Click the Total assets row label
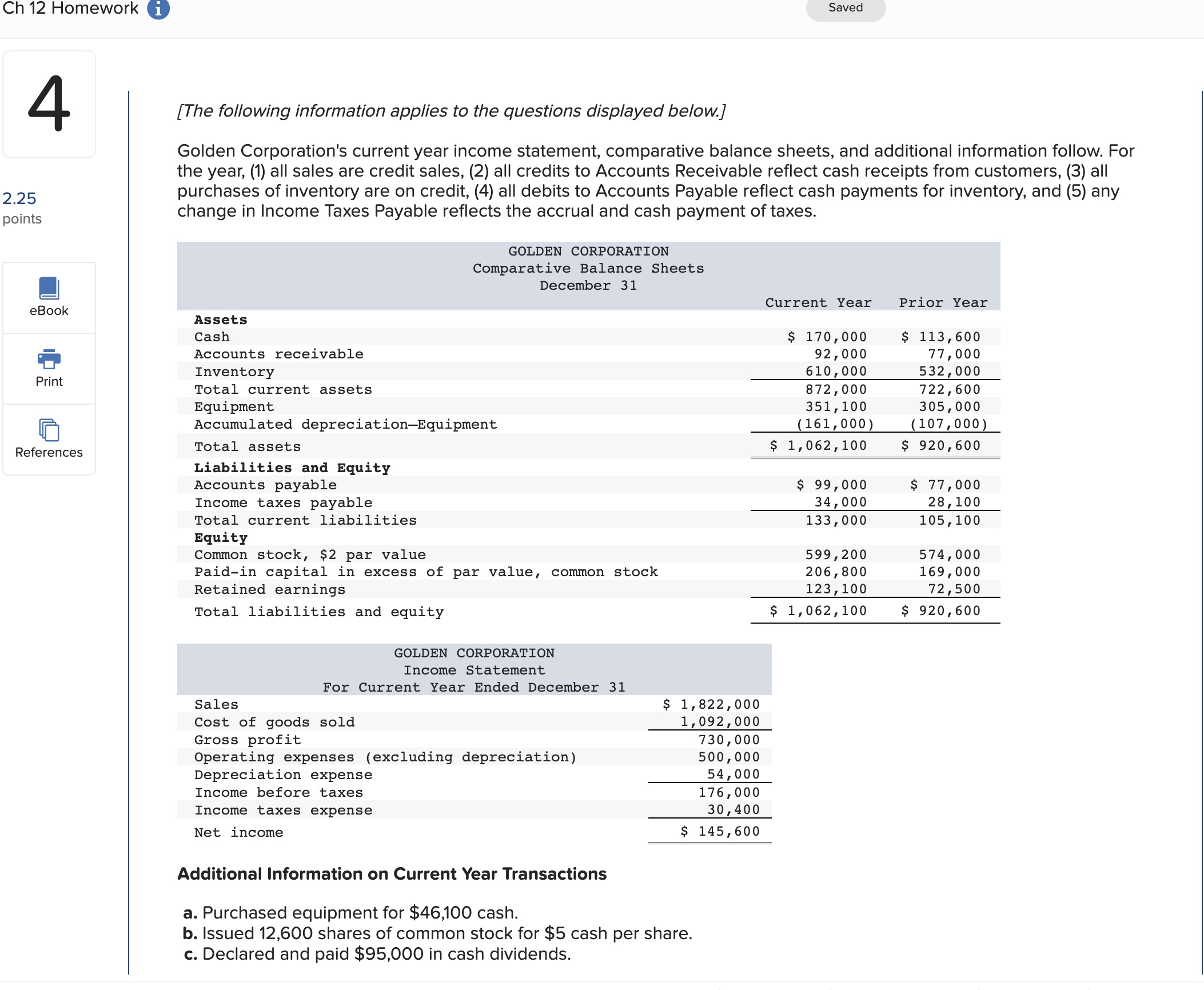The height and width of the screenshot is (990, 1204). pyautogui.click(x=248, y=446)
